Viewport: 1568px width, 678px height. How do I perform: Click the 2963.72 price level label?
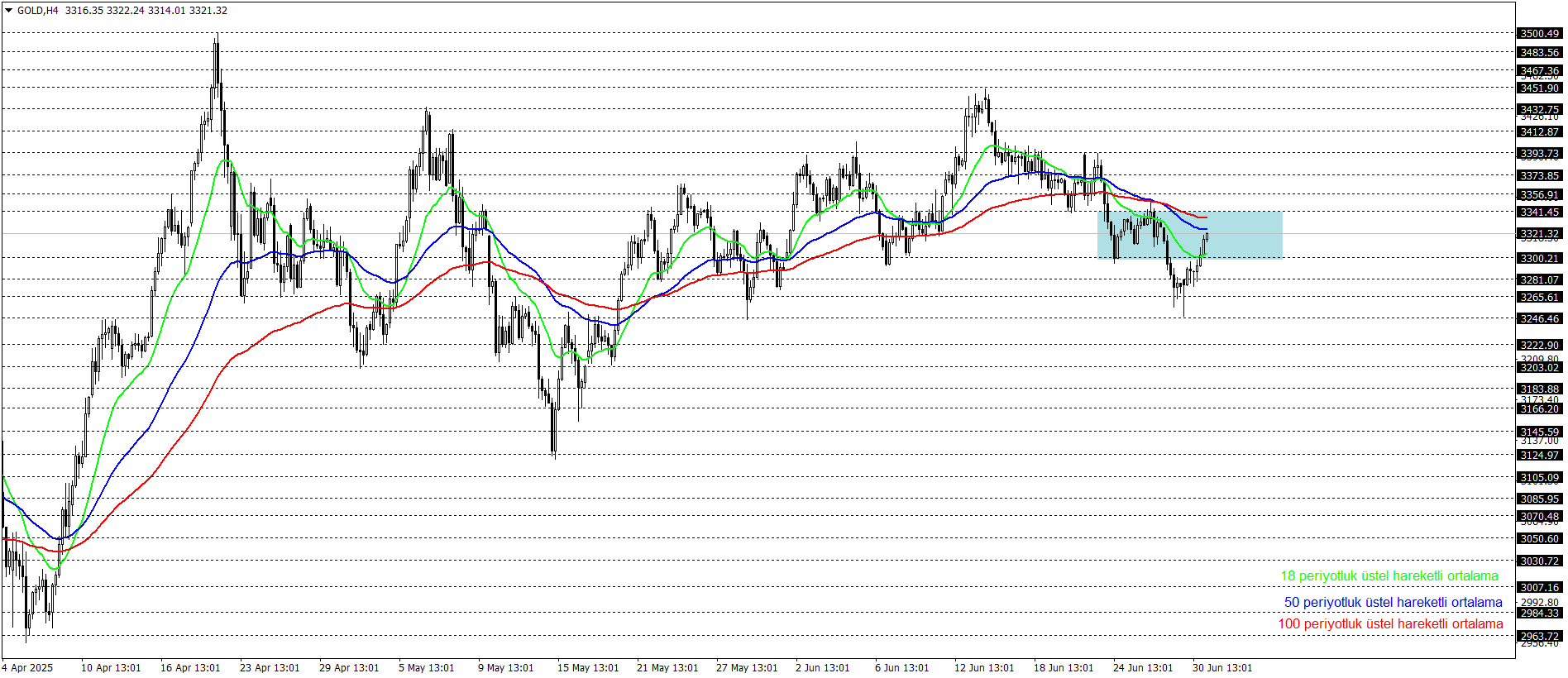[1540, 637]
